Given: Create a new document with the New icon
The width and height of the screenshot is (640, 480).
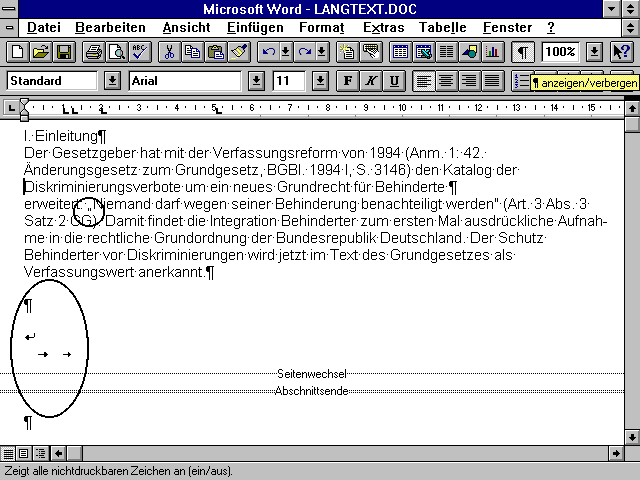Looking at the screenshot, I should click(x=18, y=52).
